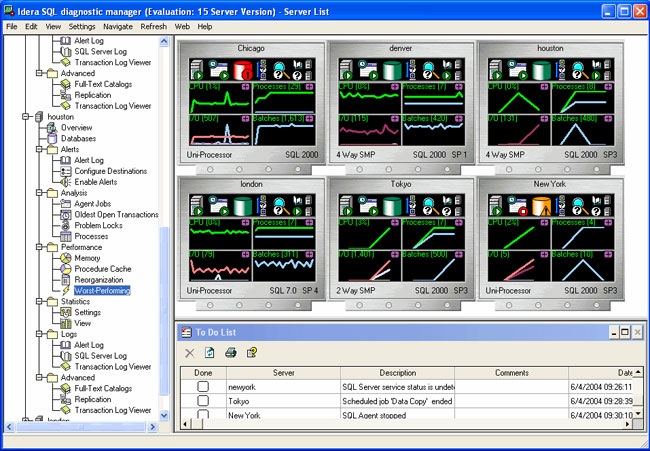Sort To Do List by Description column
This screenshot has height=451, width=650.
click(398, 373)
